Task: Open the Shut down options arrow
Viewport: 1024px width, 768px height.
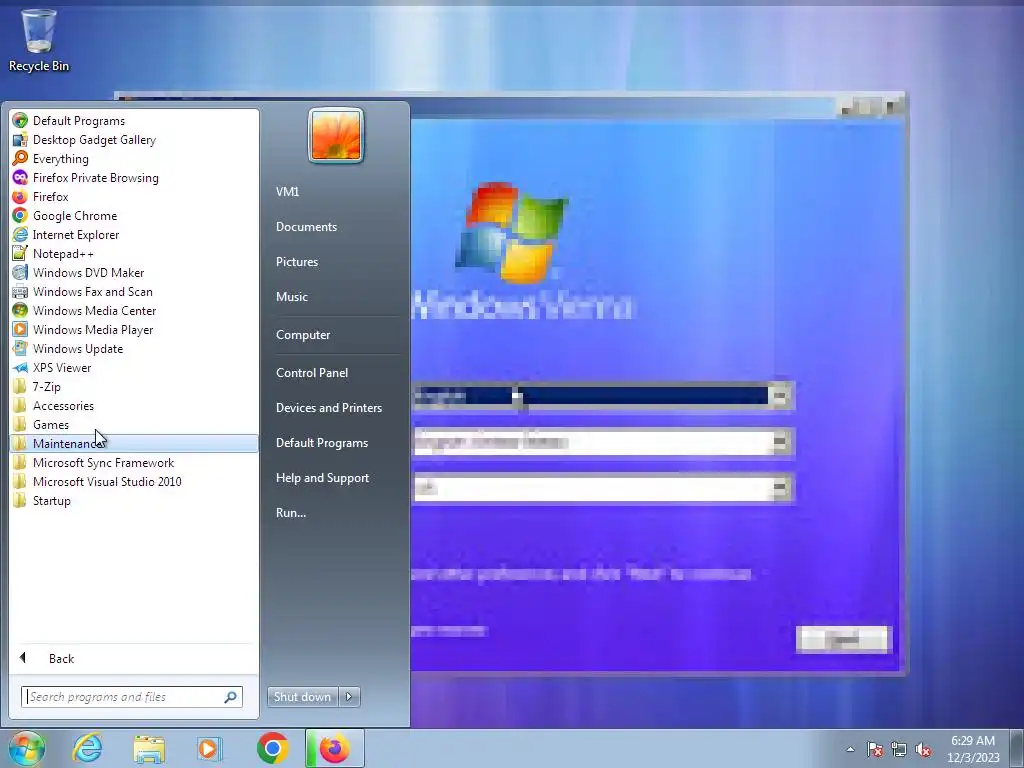Action: pos(349,697)
